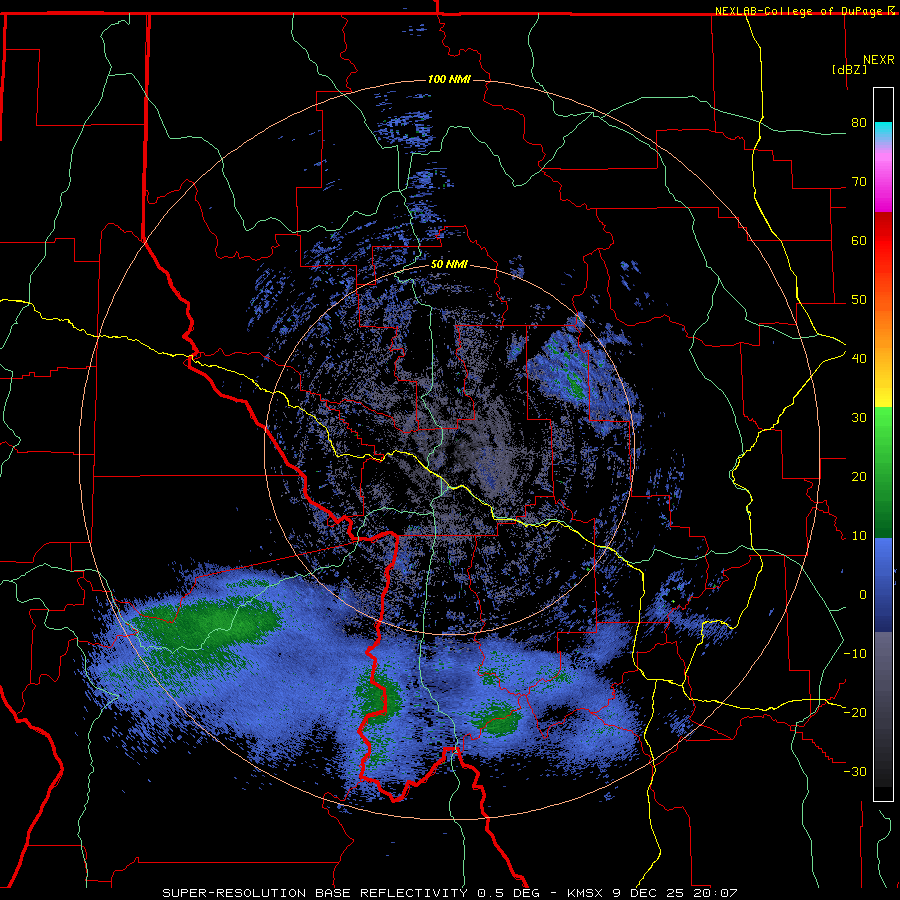
Task: Click the 50 NMI range ring label
Action: [449, 265]
